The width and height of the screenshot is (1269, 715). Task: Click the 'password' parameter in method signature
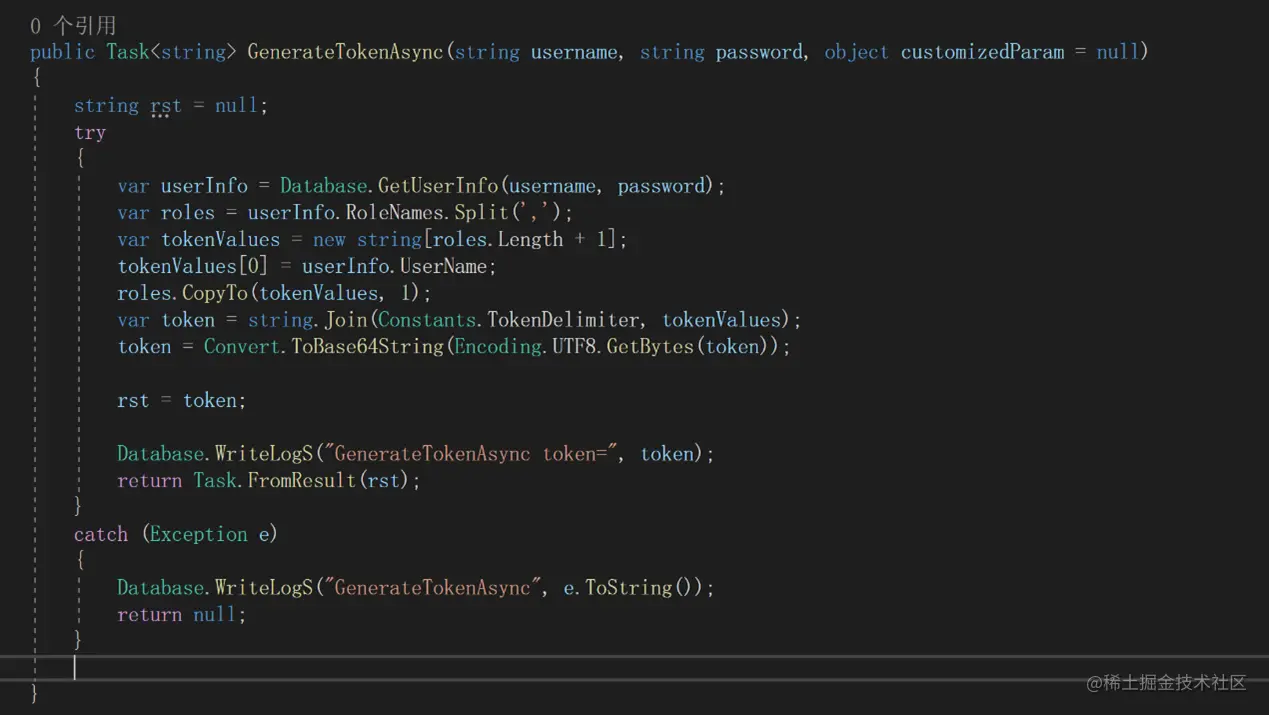coord(759,52)
